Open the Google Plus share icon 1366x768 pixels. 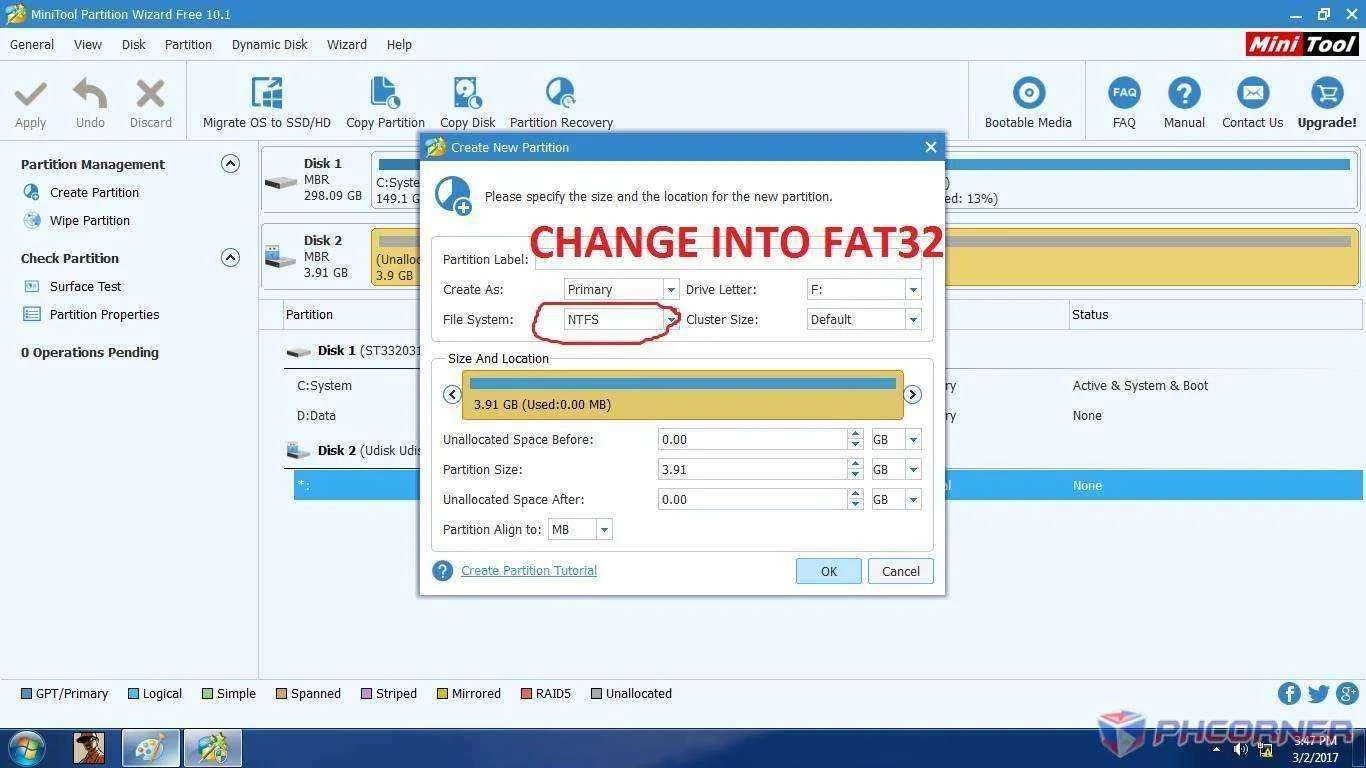[1347, 693]
